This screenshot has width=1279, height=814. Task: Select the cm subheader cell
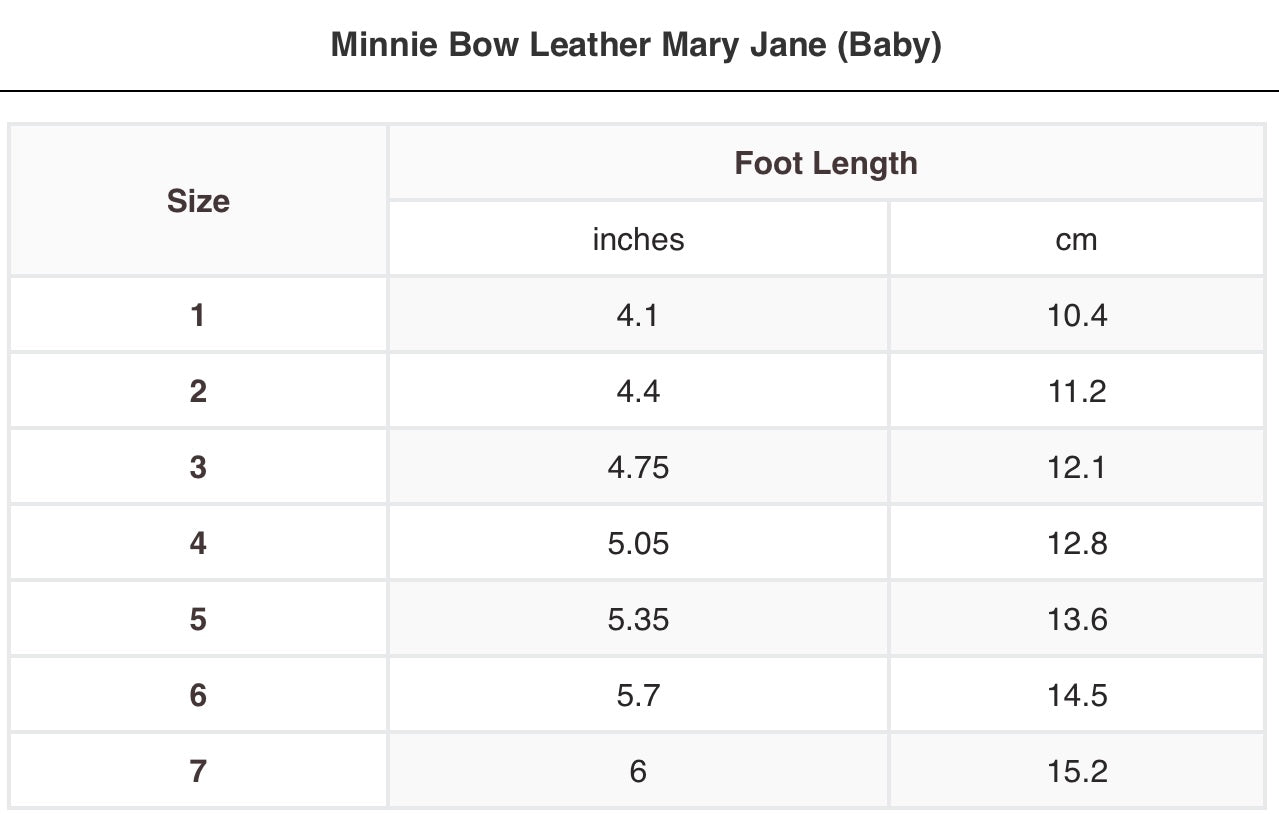[x=1076, y=239]
